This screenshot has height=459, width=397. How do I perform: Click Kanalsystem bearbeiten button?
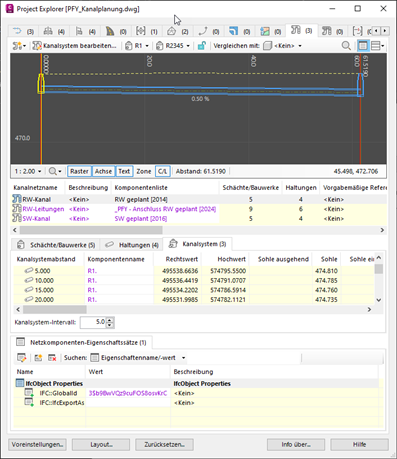(75, 46)
